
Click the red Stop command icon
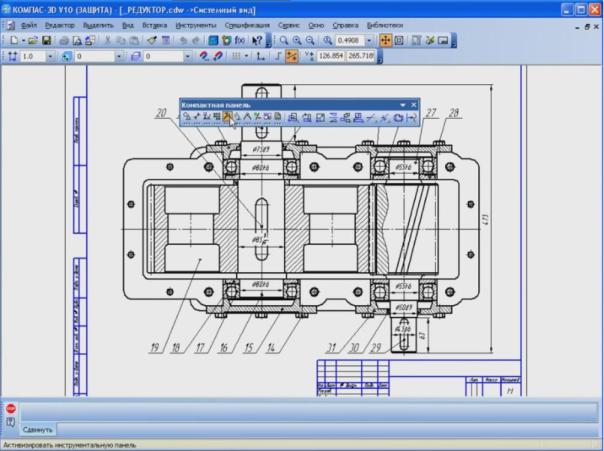coord(11,409)
